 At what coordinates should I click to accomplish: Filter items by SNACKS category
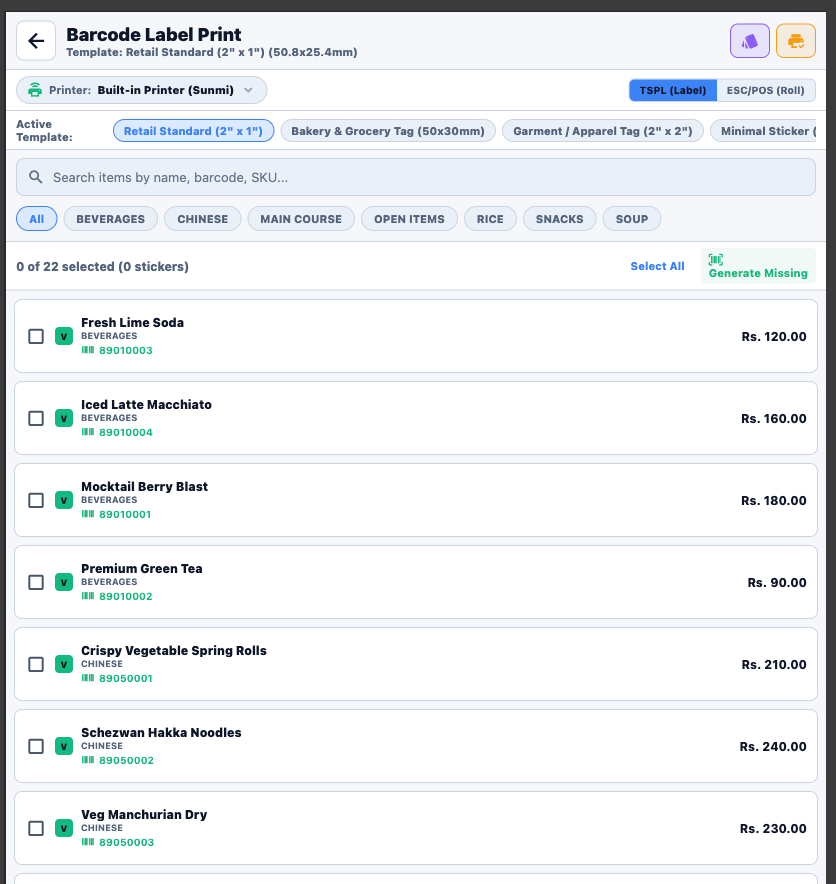[x=560, y=219]
